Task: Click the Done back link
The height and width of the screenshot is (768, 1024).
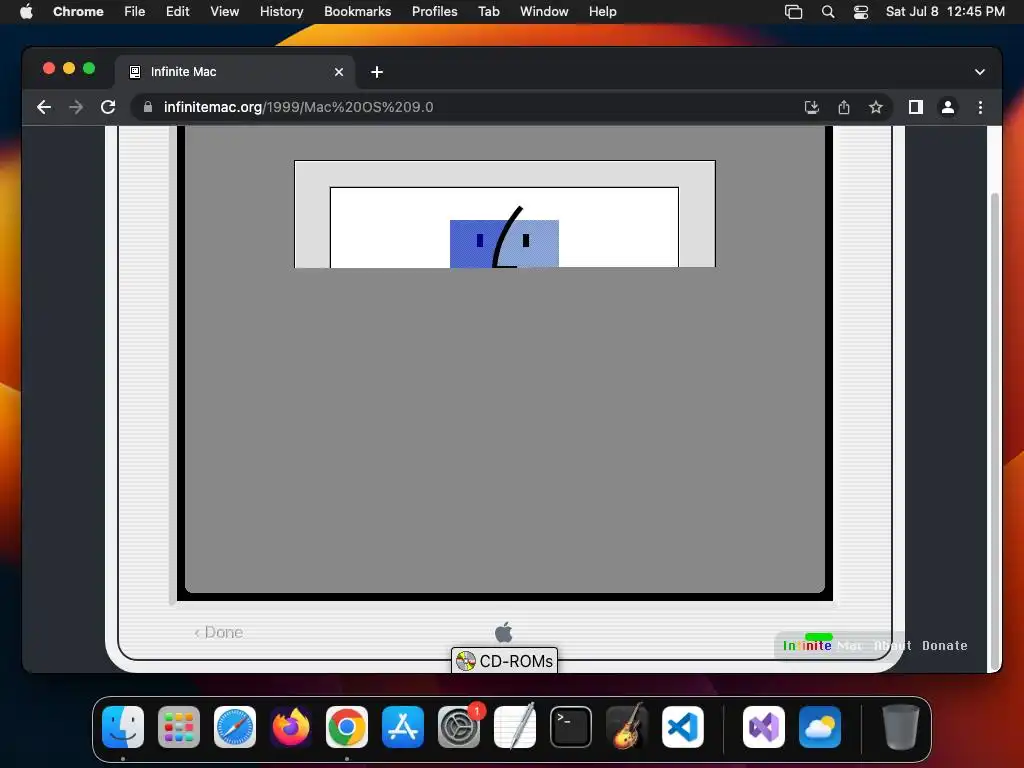Action: coord(219,632)
